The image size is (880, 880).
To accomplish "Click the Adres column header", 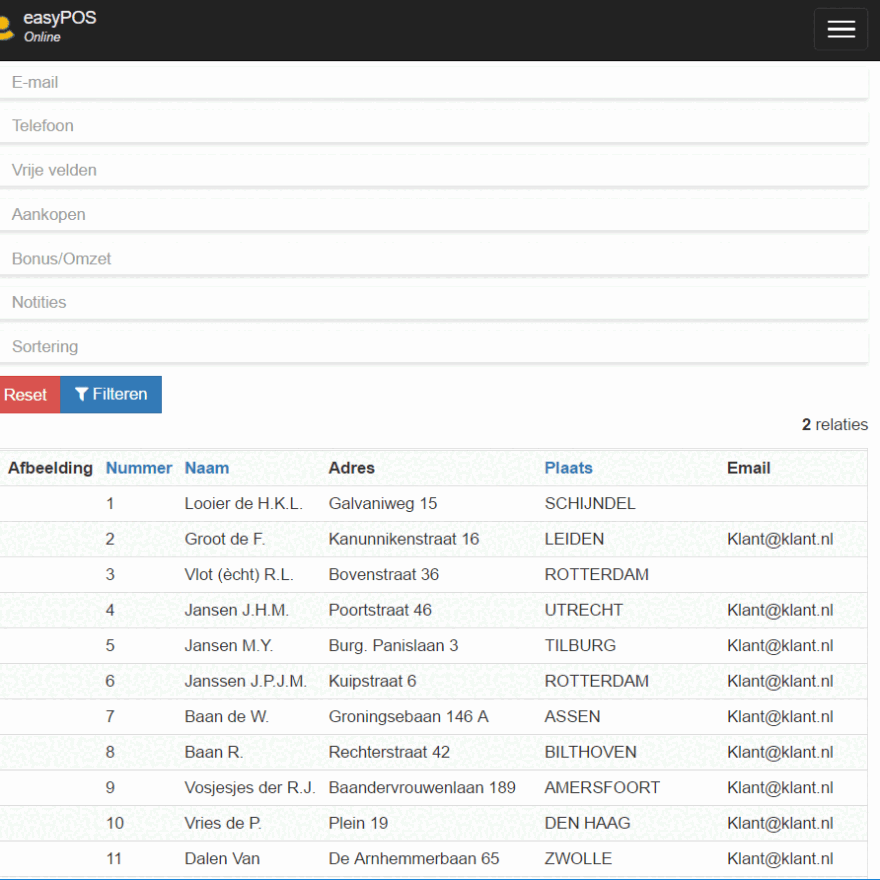I will [351, 468].
